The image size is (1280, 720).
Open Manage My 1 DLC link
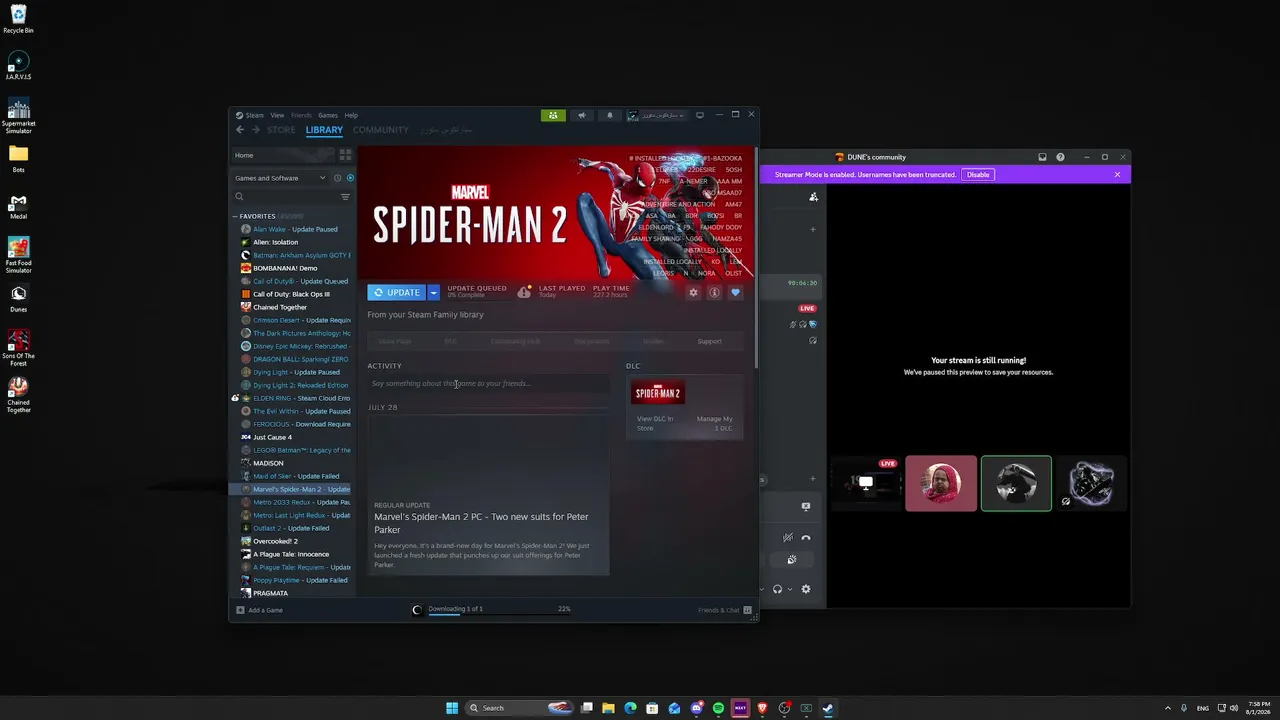pos(714,423)
